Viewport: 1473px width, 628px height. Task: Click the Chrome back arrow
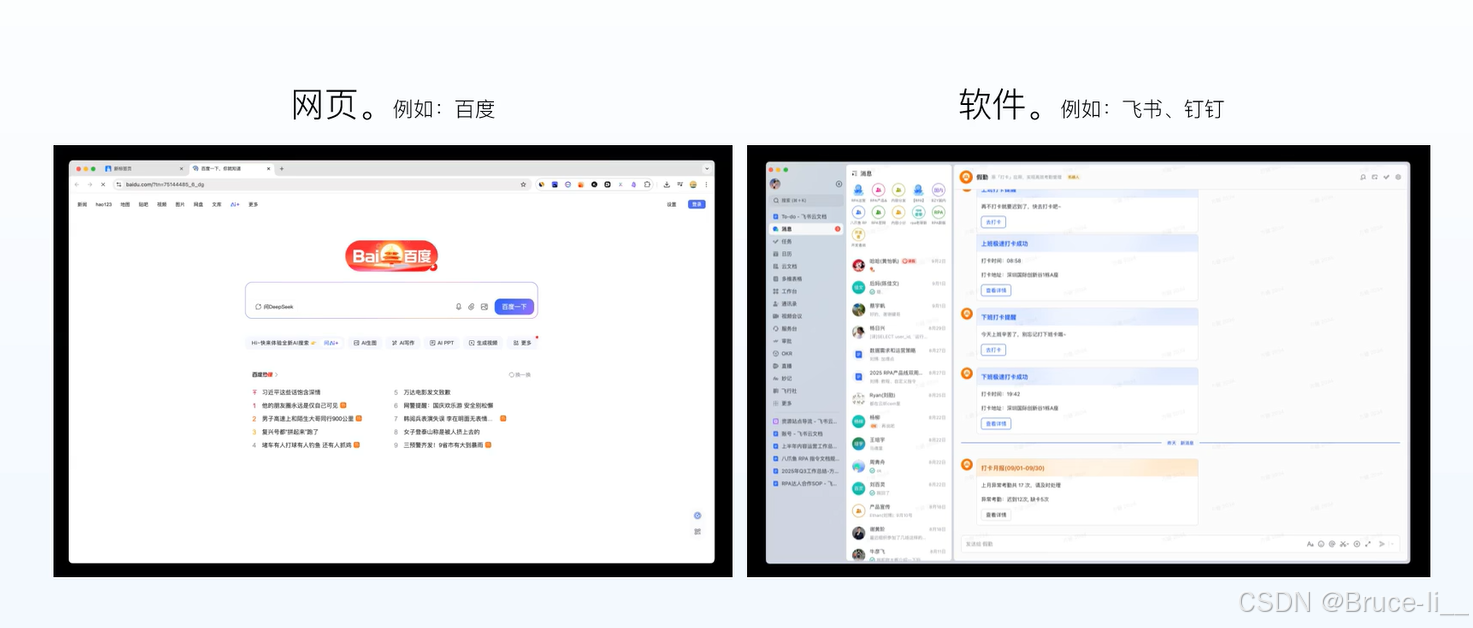[x=77, y=185]
